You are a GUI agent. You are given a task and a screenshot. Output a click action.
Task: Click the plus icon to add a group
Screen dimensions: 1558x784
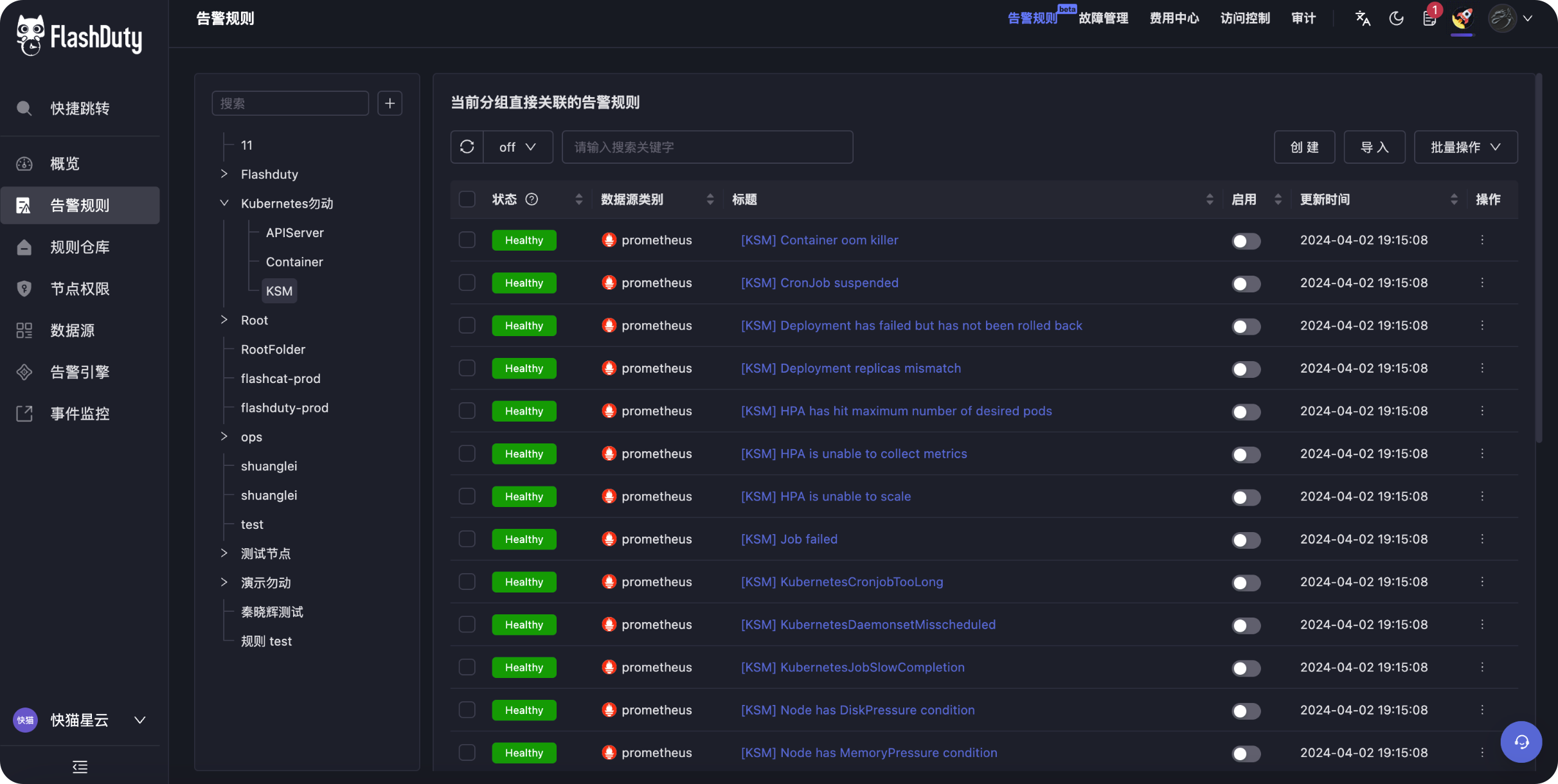click(x=389, y=103)
